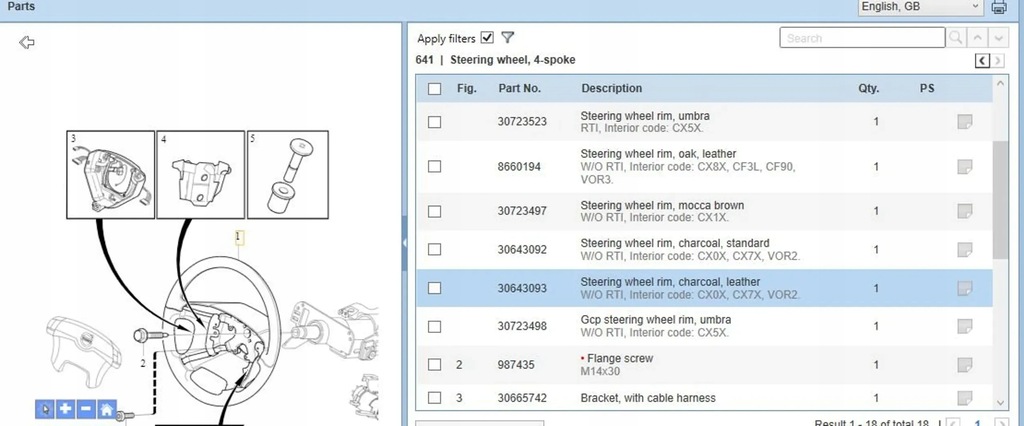Click callout number 2 on diagram
This screenshot has width=1024, height=426.
tap(143, 363)
